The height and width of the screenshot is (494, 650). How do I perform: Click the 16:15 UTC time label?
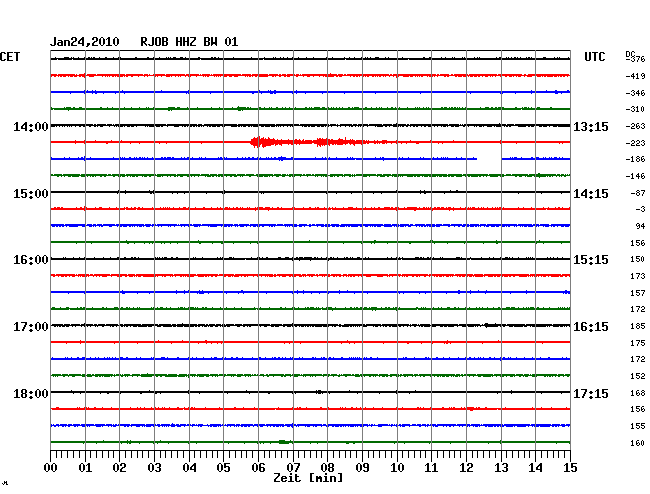point(591,327)
